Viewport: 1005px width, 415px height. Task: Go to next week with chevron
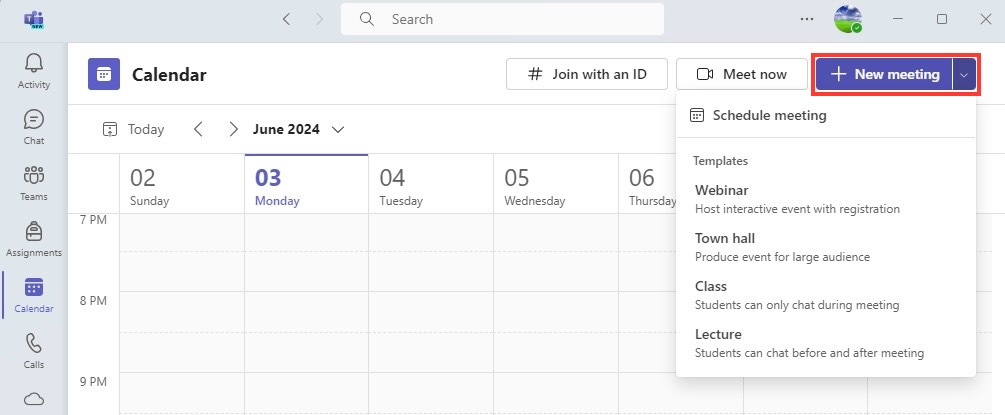[x=234, y=130]
